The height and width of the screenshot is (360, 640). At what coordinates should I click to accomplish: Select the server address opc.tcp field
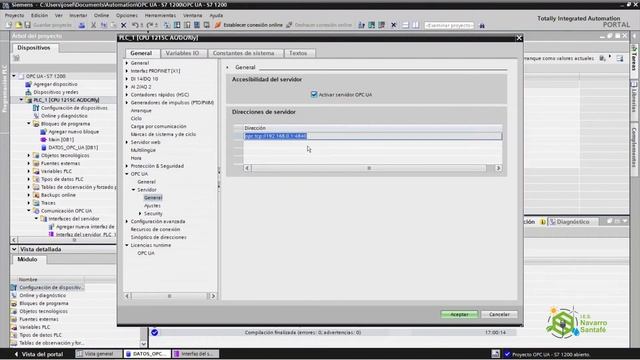click(x=373, y=136)
